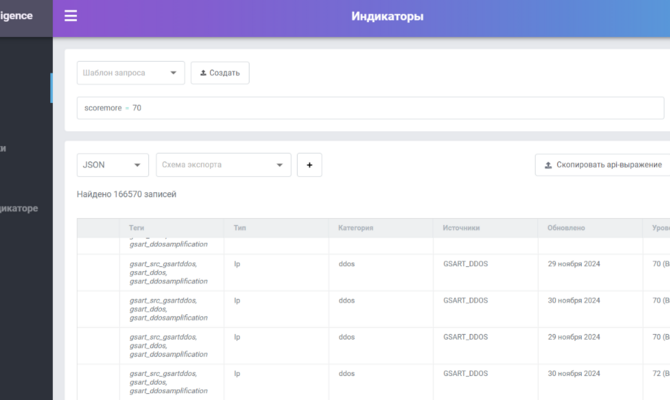This screenshot has height=400, width=670.
Task: Open the sidebar item ending in 'икаторе'
Action: point(19,209)
